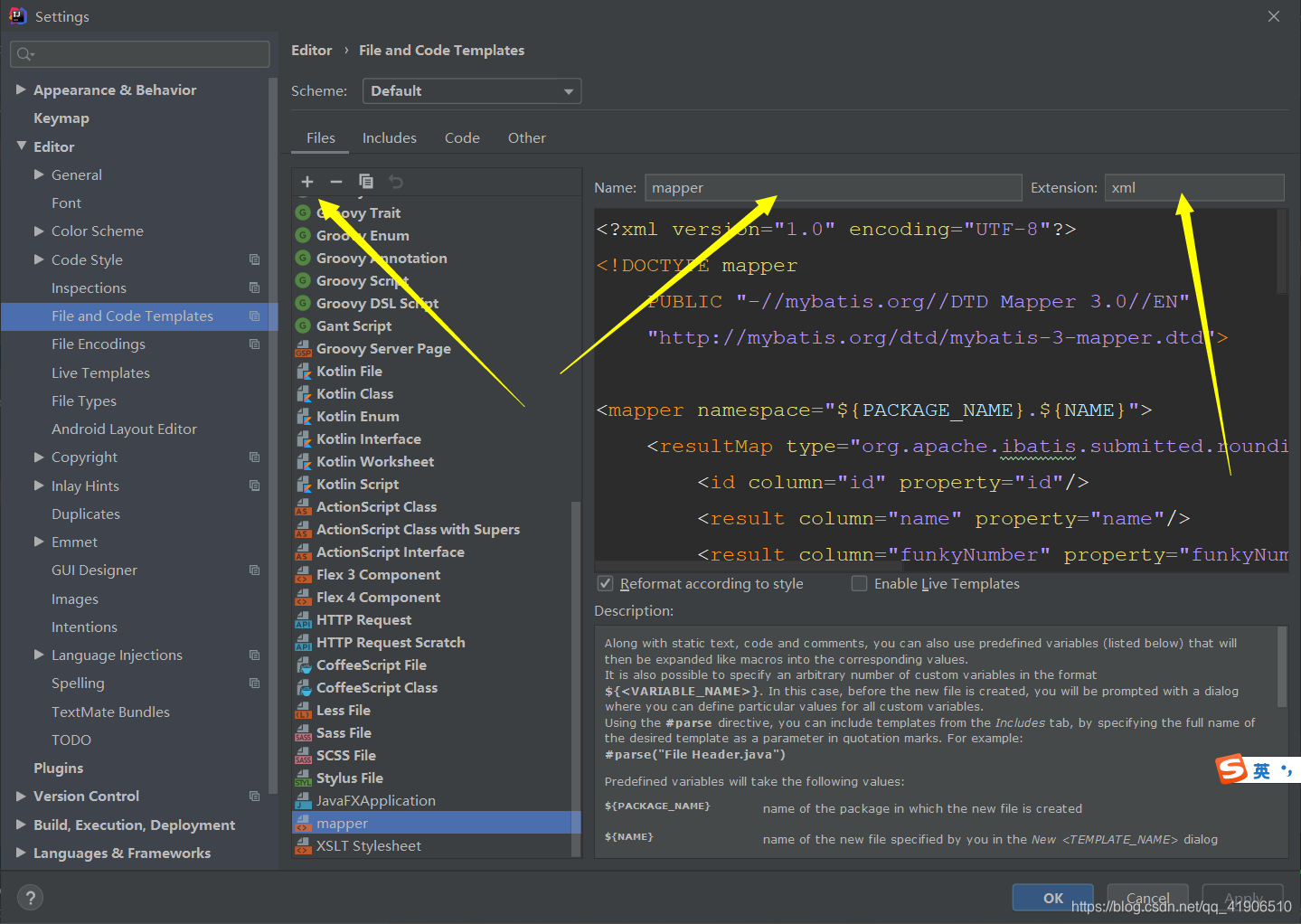Expand Languages & Frameworks section
Screen dimensions: 1301x924
pos(21,853)
